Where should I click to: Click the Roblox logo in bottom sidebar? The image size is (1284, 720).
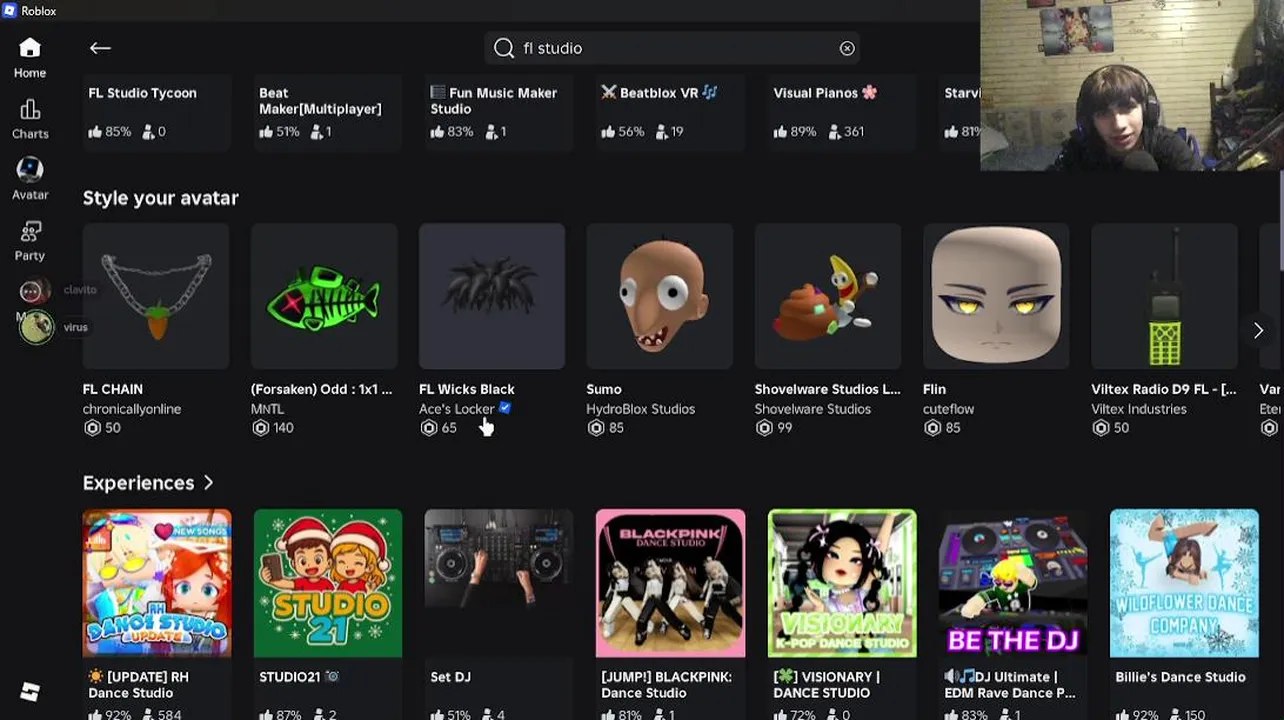30,691
